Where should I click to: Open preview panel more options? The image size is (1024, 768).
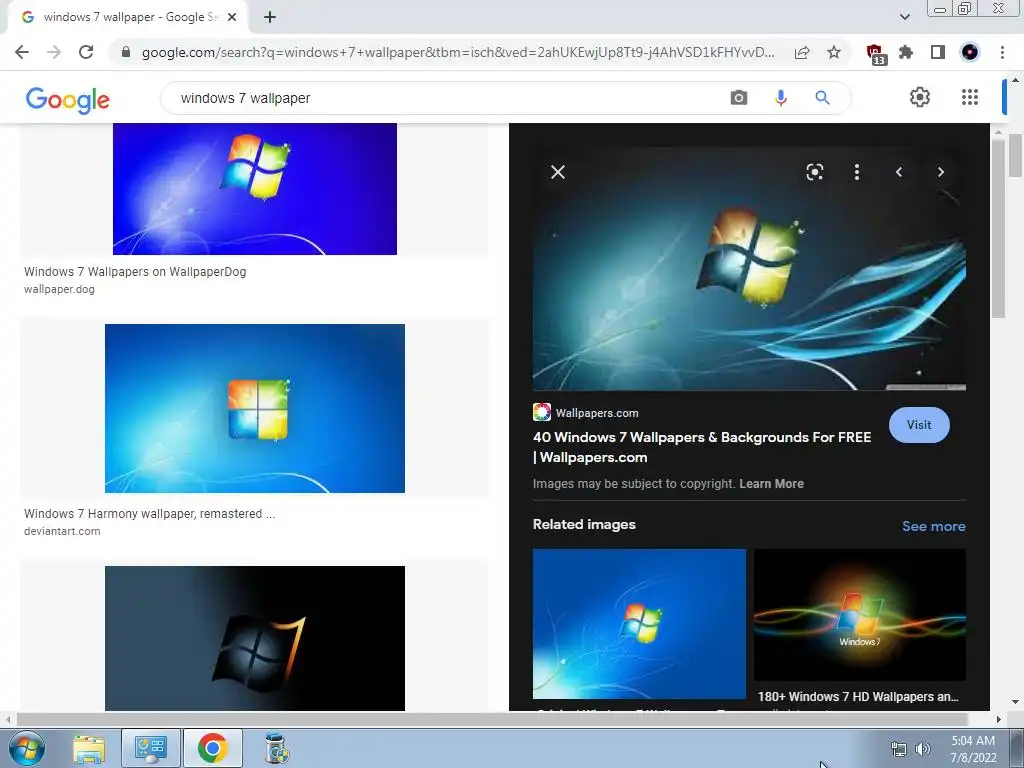857,172
